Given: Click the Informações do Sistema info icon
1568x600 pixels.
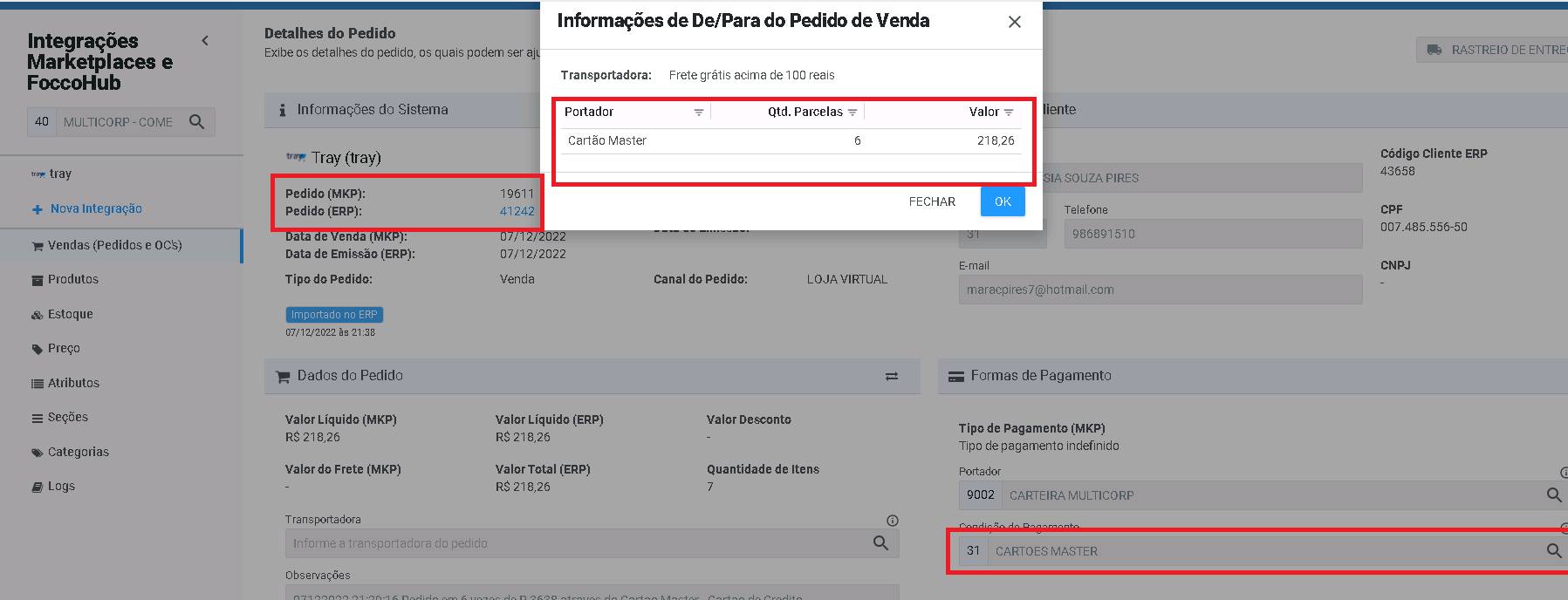Looking at the screenshot, I should pyautogui.click(x=282, y=110).
